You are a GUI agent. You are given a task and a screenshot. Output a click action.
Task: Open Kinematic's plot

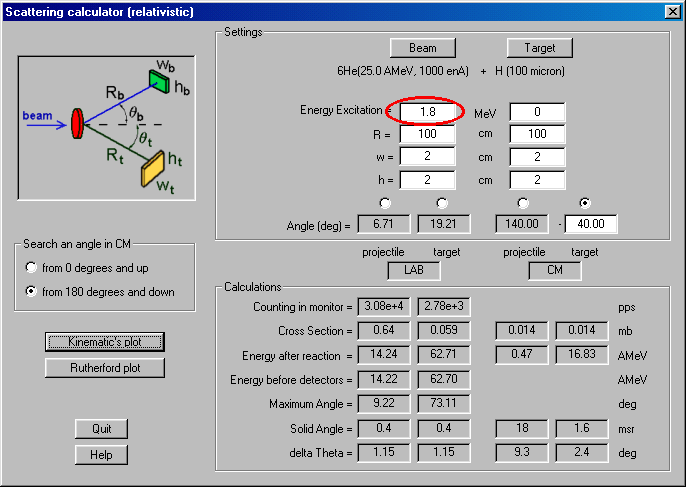pos(104,341)
